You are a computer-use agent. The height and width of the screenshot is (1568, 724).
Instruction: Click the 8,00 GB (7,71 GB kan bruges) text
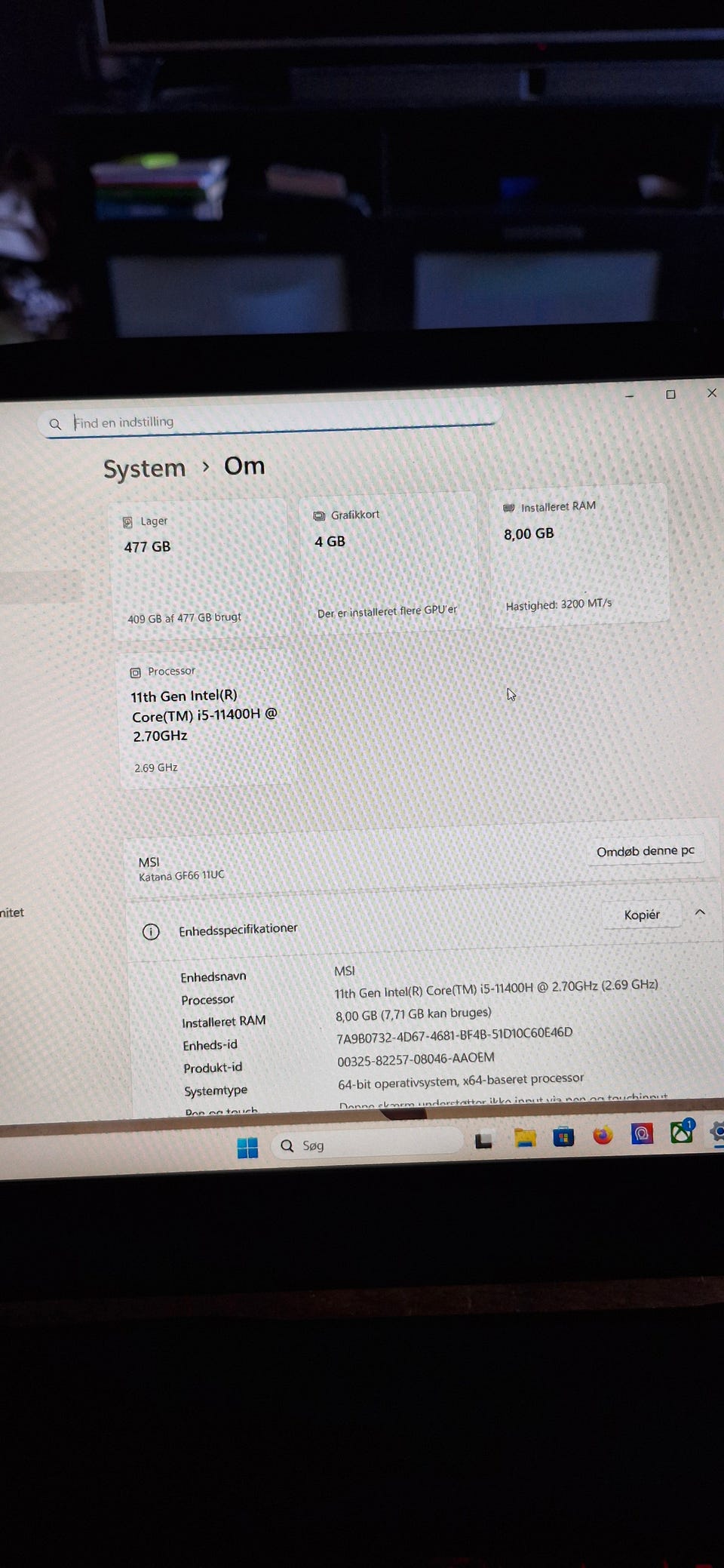coord(413,1014)
